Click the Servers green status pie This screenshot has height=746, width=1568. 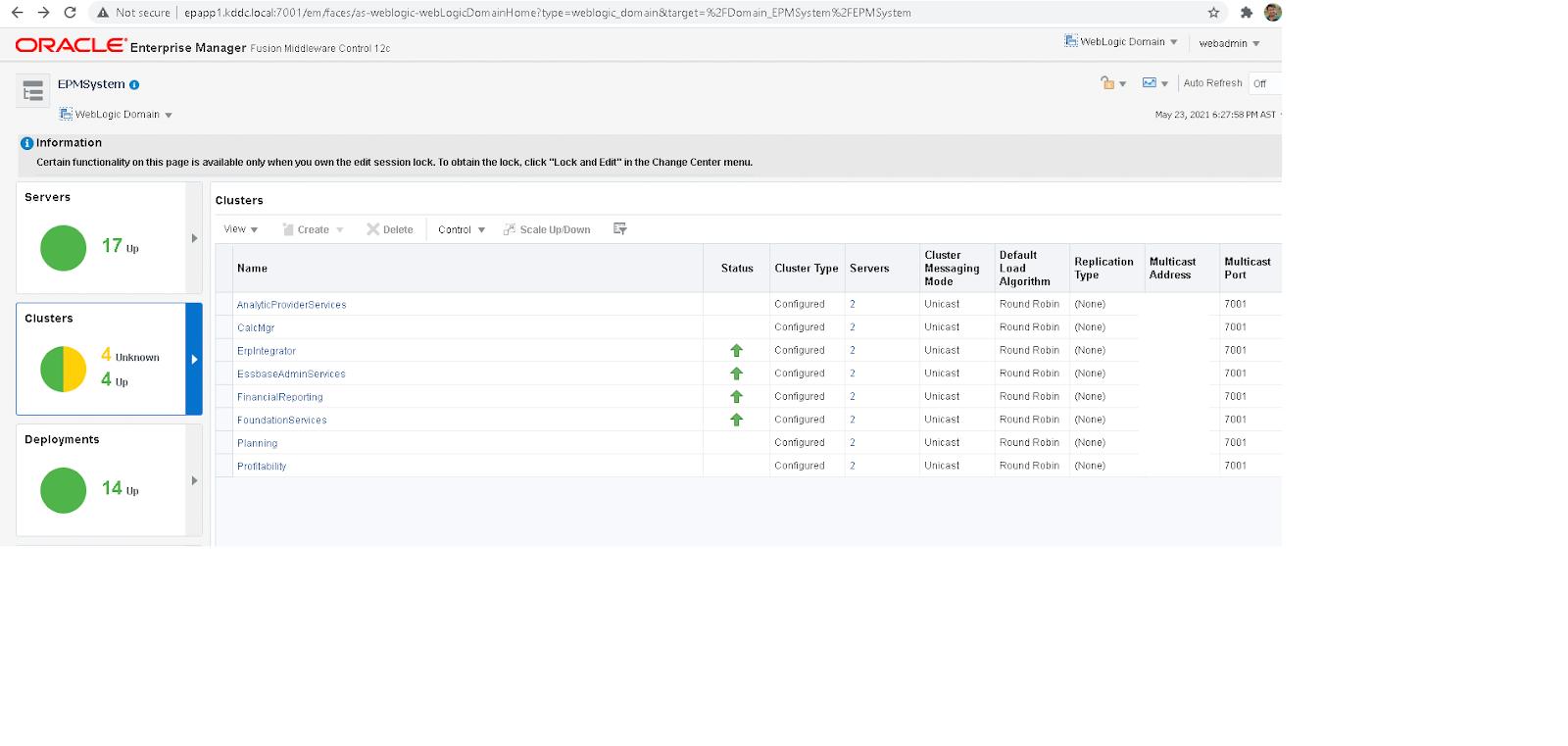click(64, 248)
